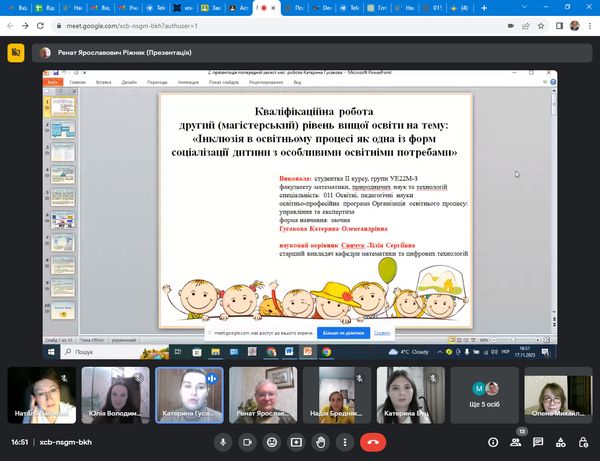Open the emoji reactions panel
600x461 pixels.
click(x=271, y=441)
